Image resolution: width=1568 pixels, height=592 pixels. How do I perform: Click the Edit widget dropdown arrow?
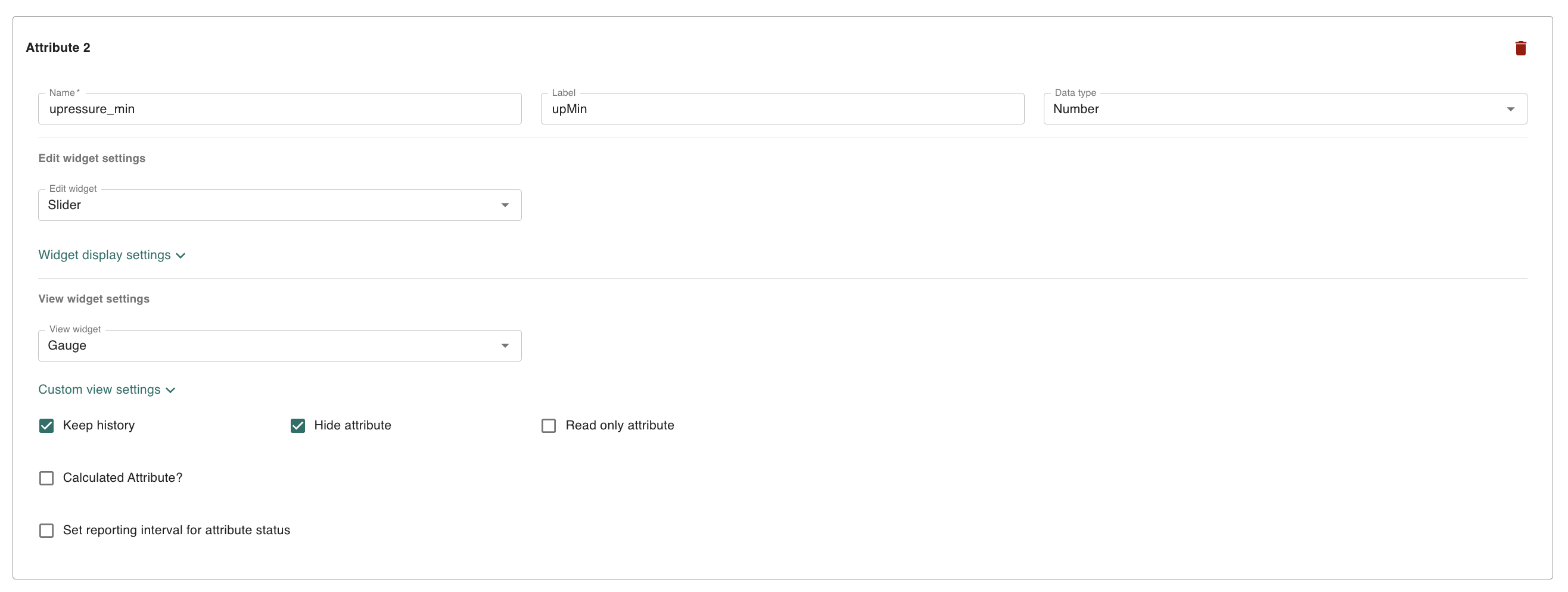[x=505, y=205]
